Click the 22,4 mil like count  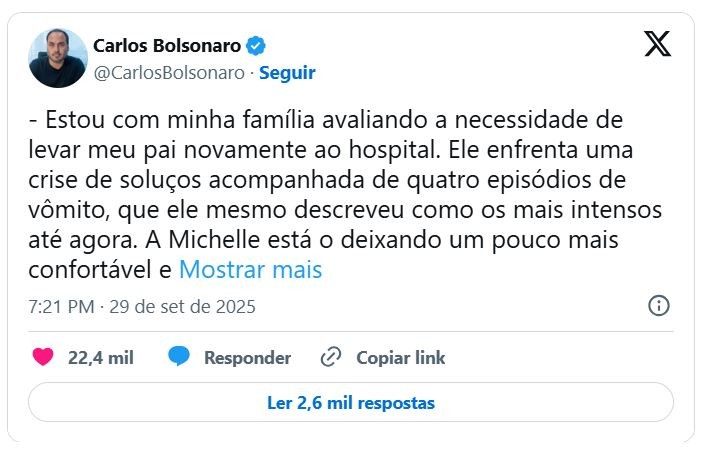100,357
